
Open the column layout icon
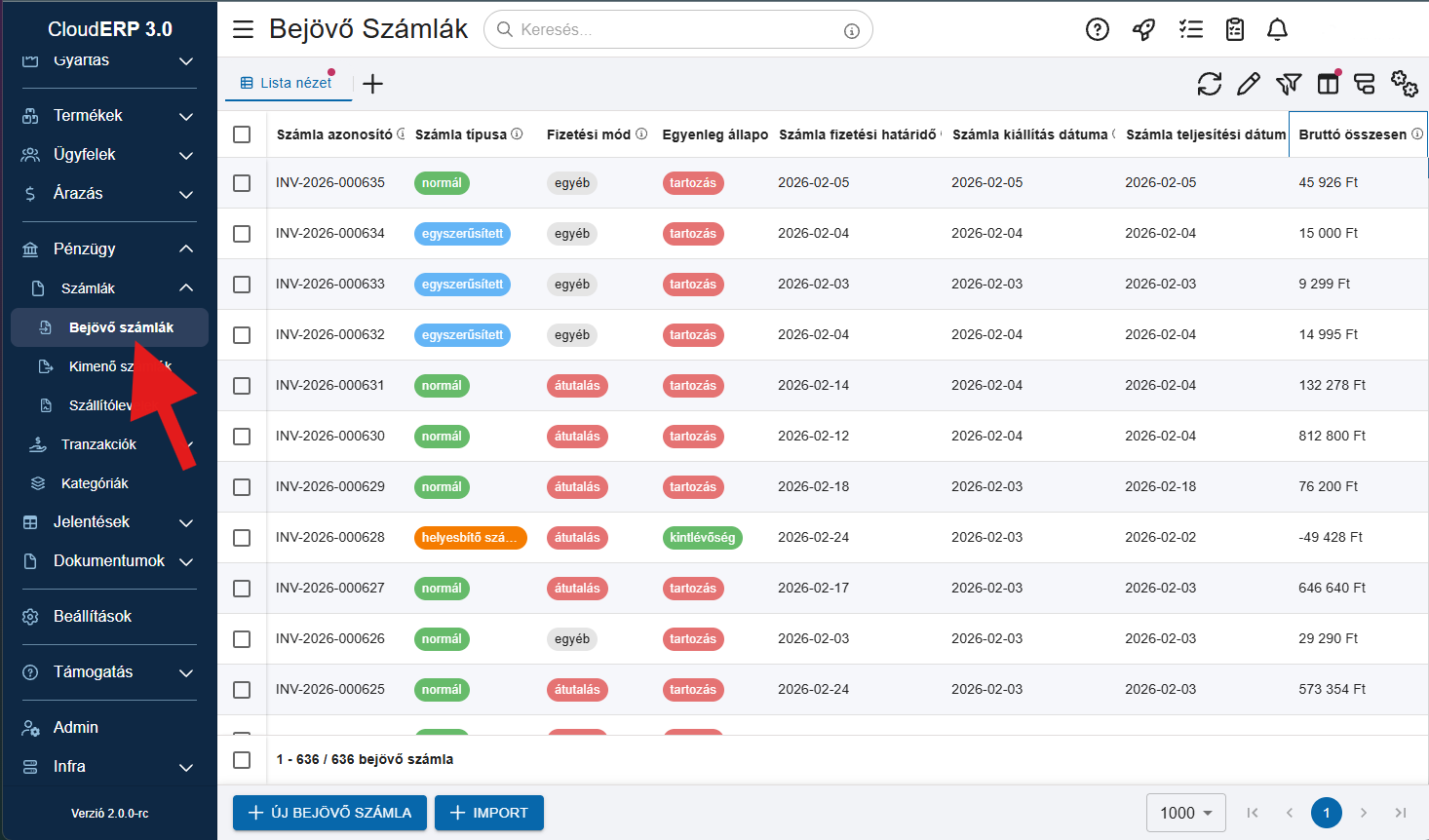pyautogui.click(x=1328, y=84)
